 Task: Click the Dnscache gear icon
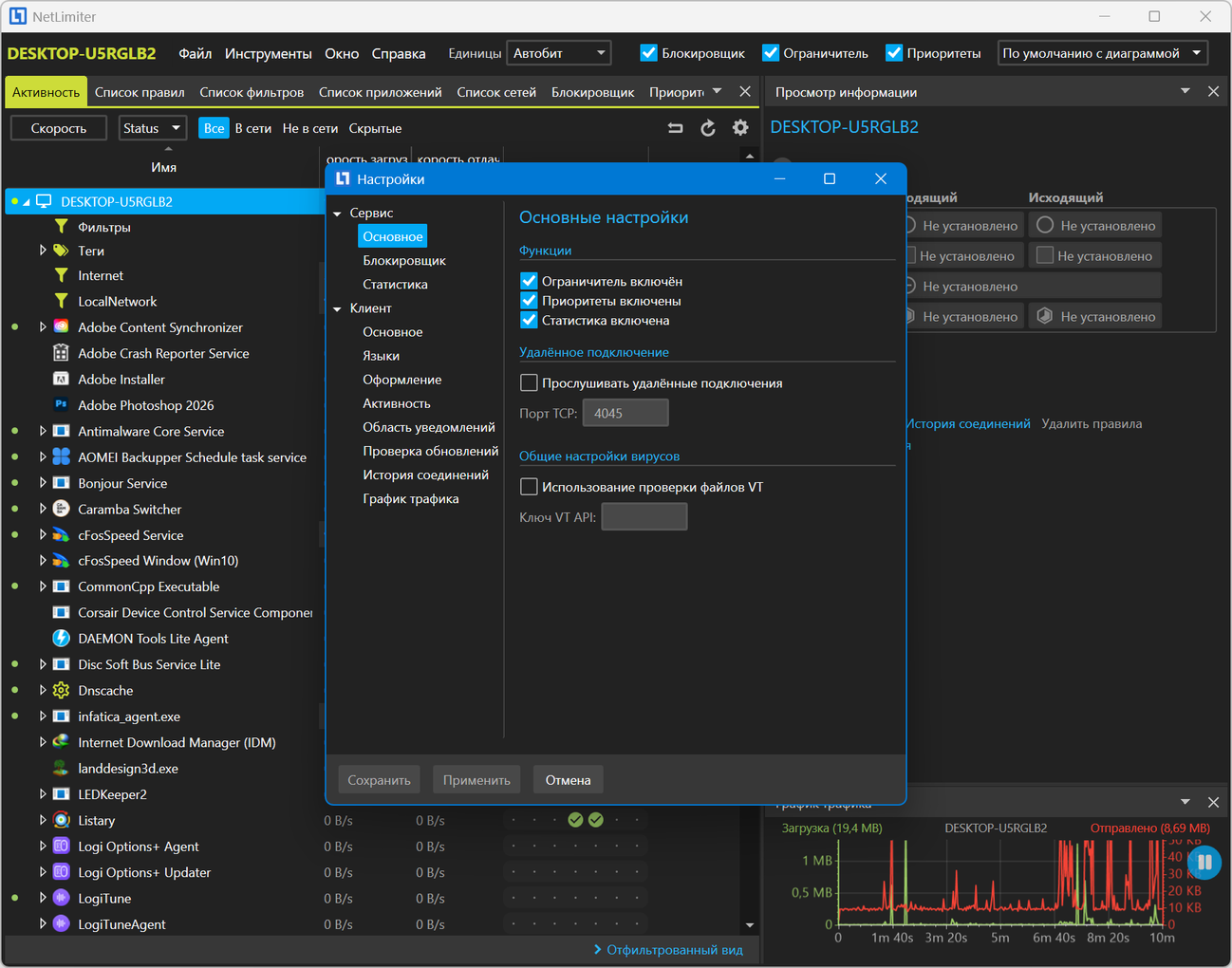[x=61, y=691]
